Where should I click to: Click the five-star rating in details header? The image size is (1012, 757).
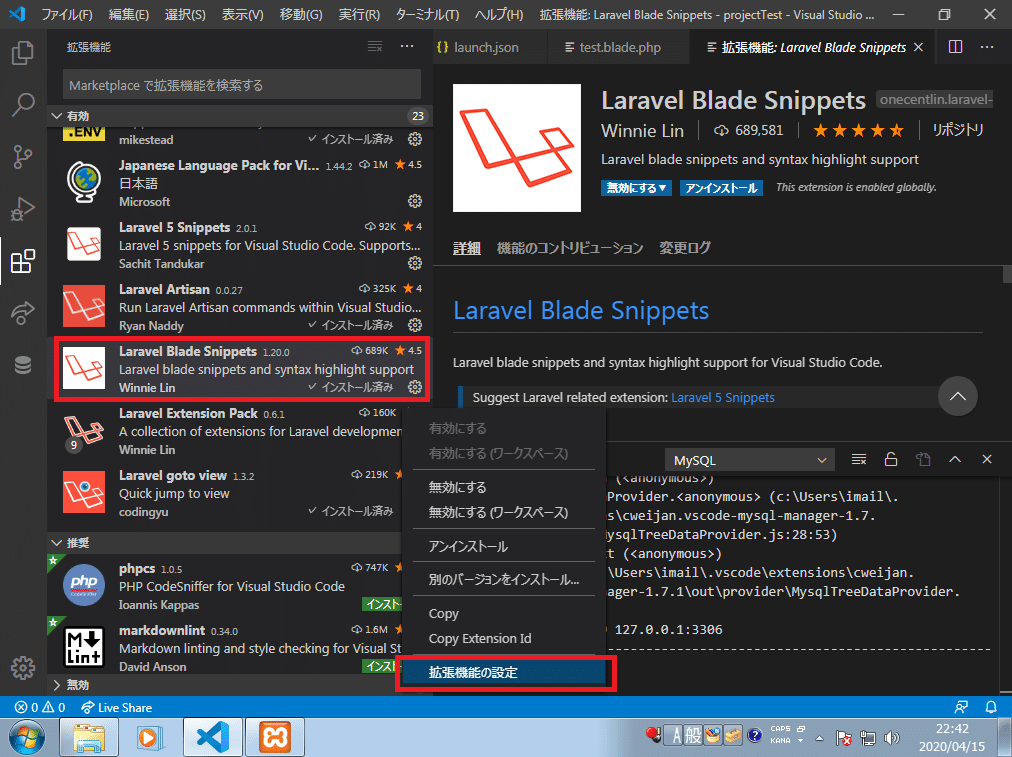[858, 131]
